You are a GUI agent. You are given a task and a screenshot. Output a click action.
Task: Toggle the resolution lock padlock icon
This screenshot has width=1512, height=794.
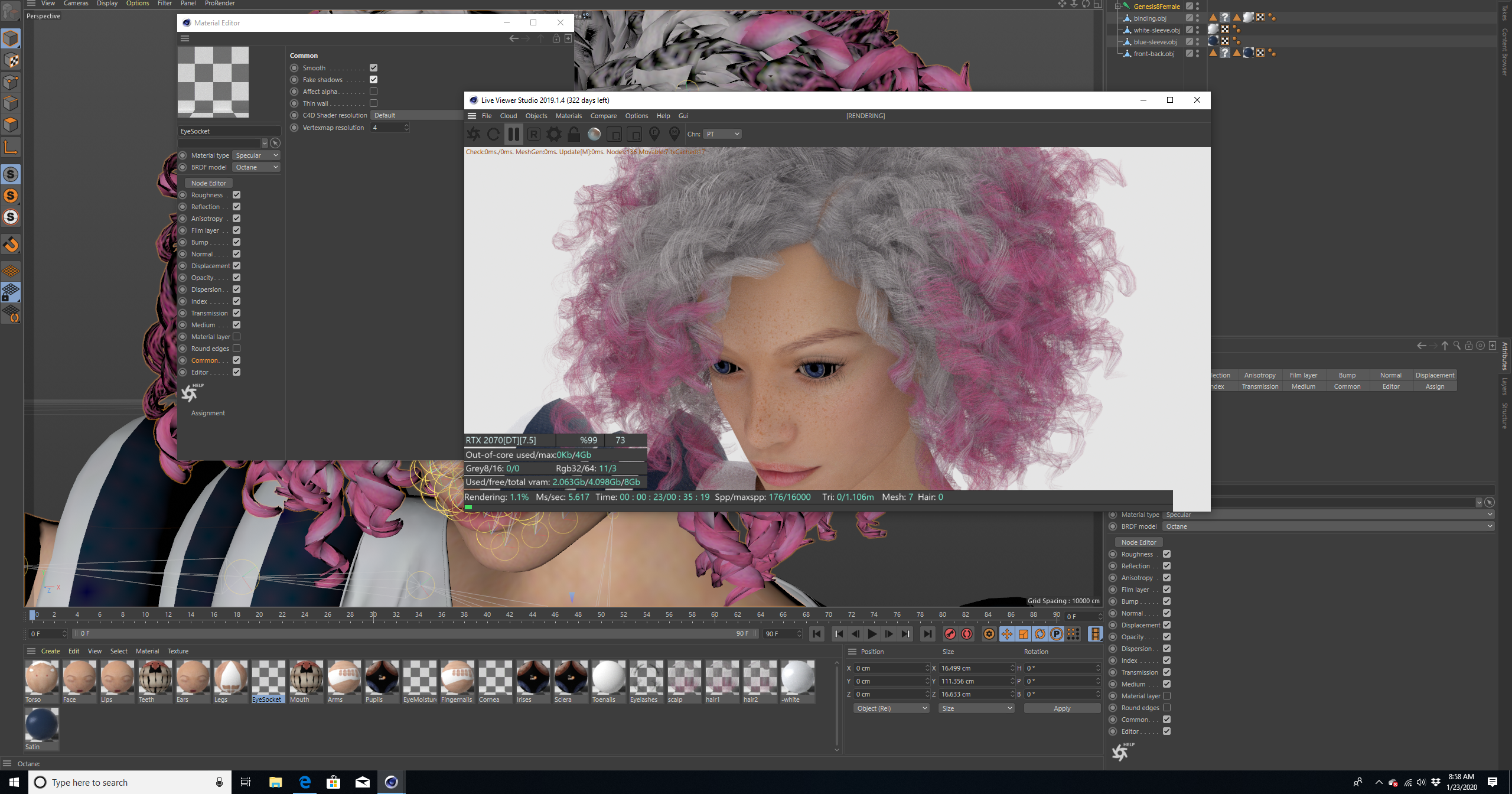click(x=573, y=134)
